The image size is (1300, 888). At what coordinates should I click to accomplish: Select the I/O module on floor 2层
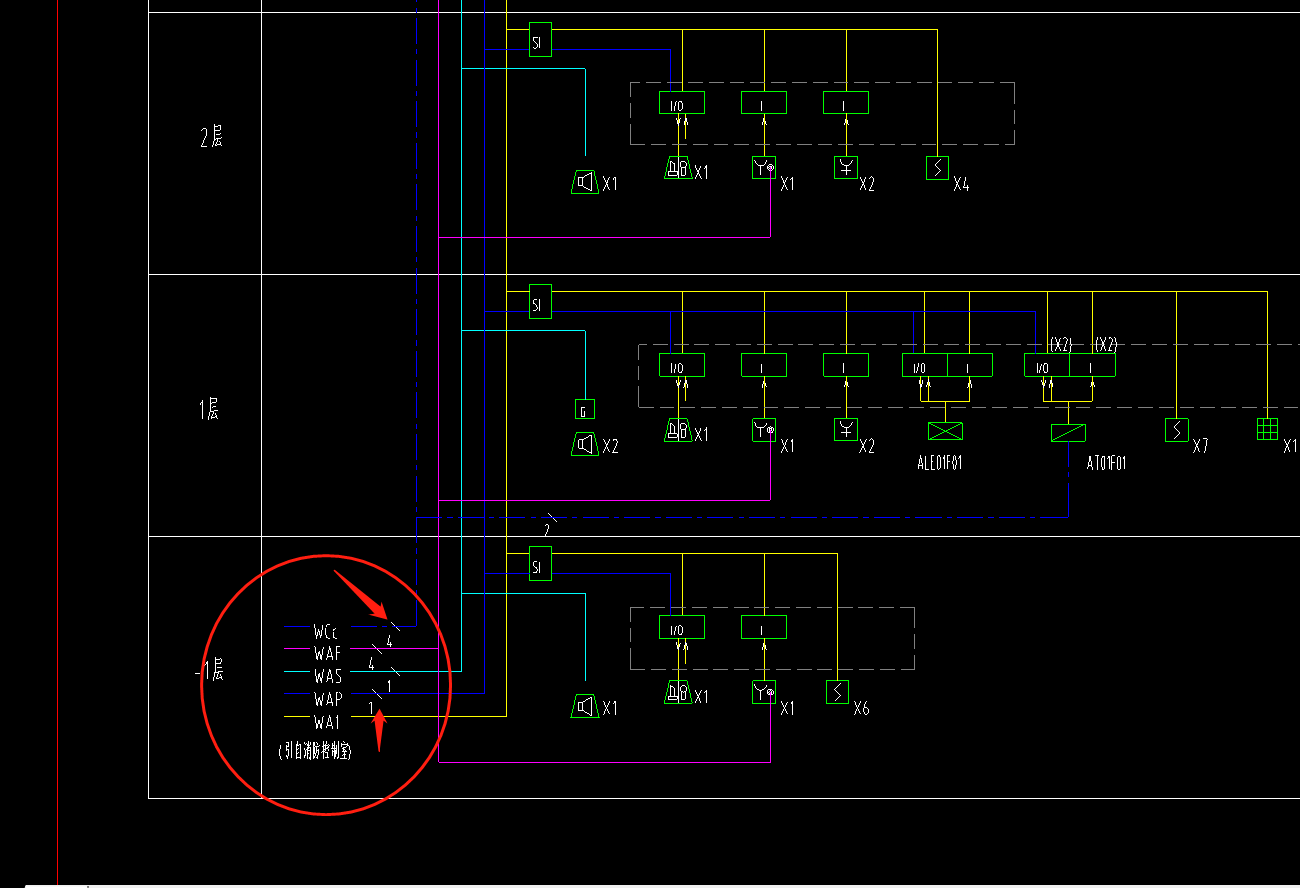[682, 102]
